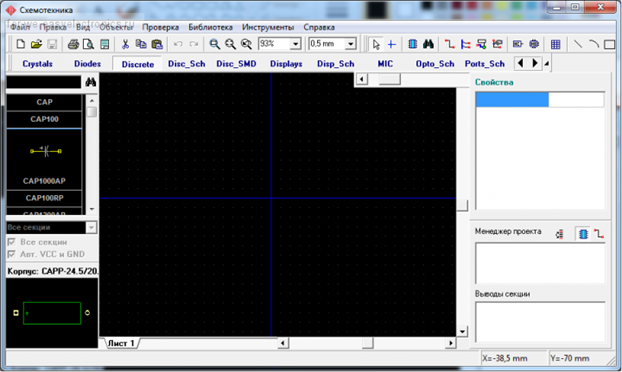Click the New document icon
622x372 pixels.
[20, 44]
